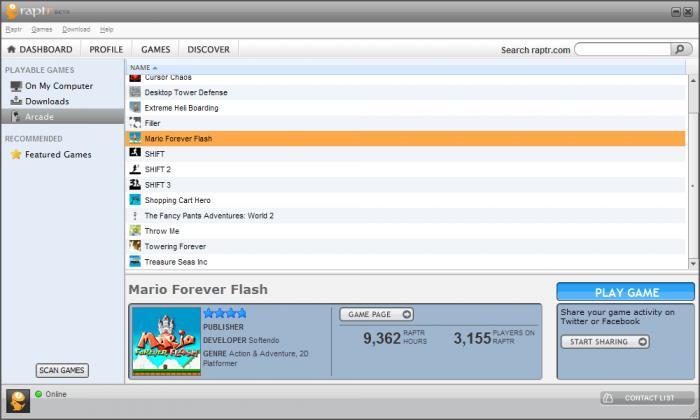Viewport: 700px width, 420px height.
Task: Open the Games menu
Action: coord(42,29)
